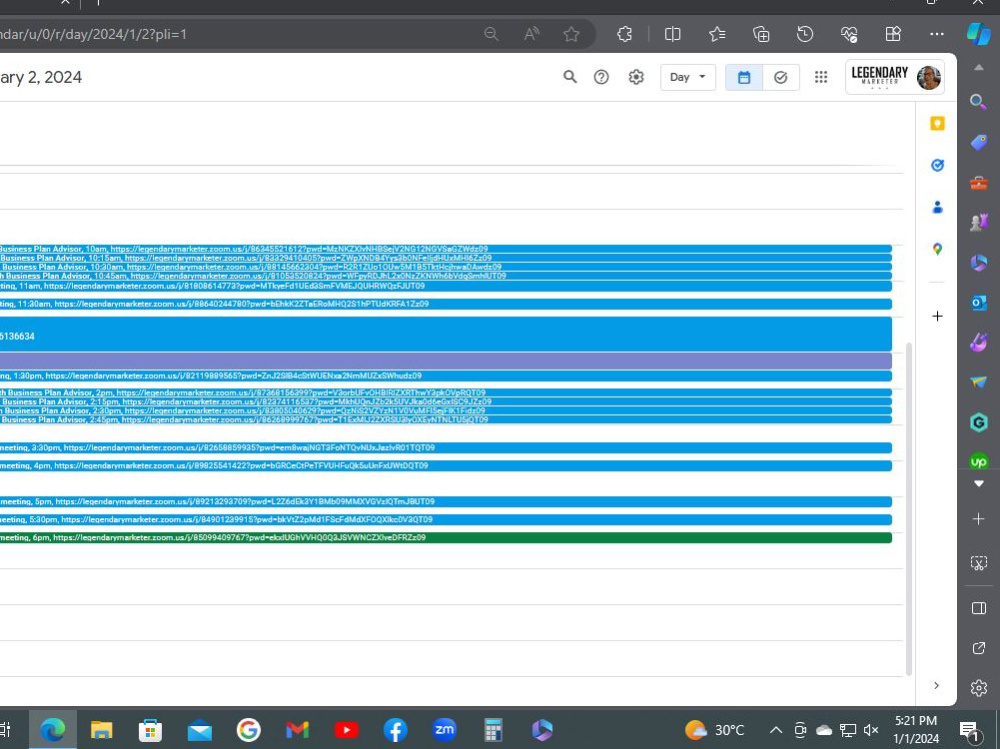Open Edge sidebar Shopping tag
This screenshot has width=1000, height=749.
978,142
